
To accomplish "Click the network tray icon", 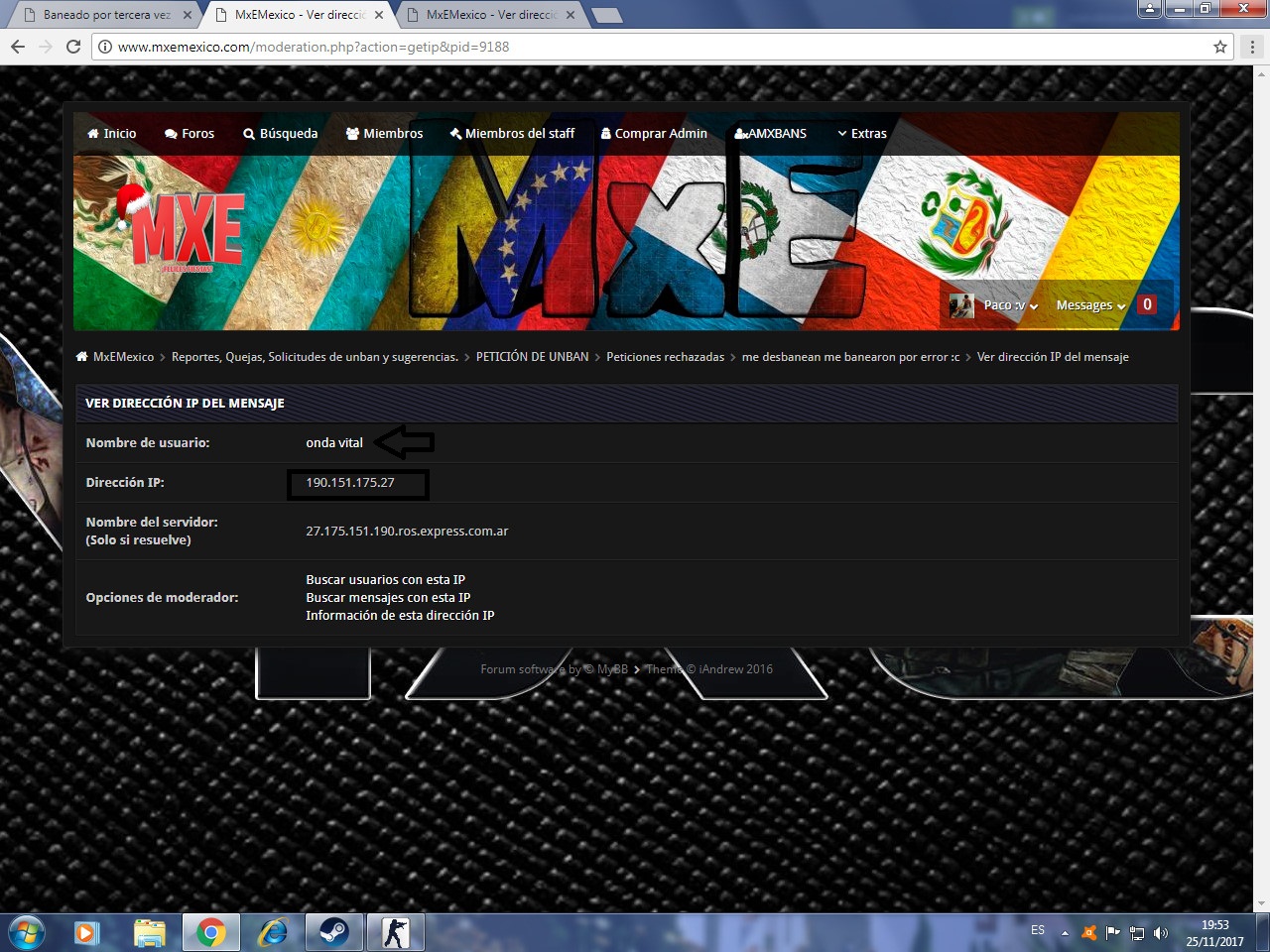I will pyautogui.click(x=1137, y=933).
